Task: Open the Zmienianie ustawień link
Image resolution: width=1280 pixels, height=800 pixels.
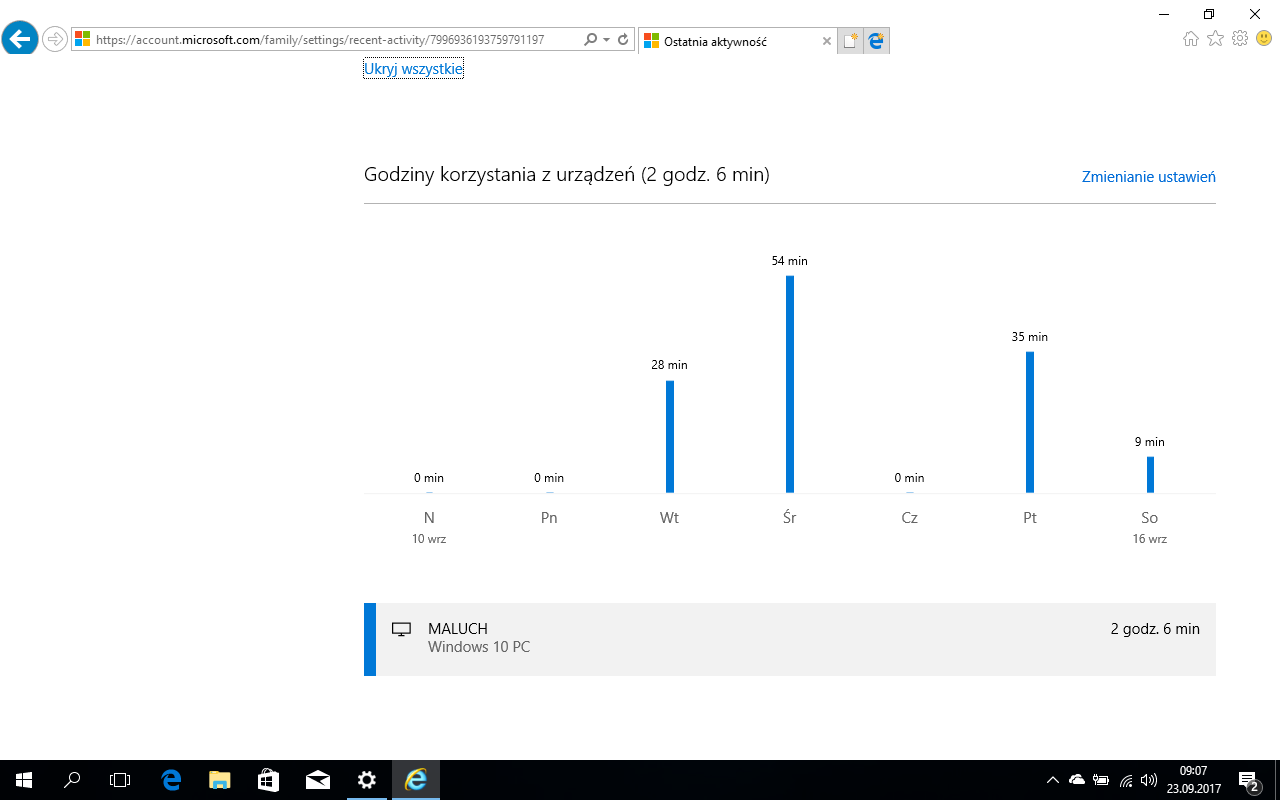Action: pyautogui.click(x=1148, y=177)
